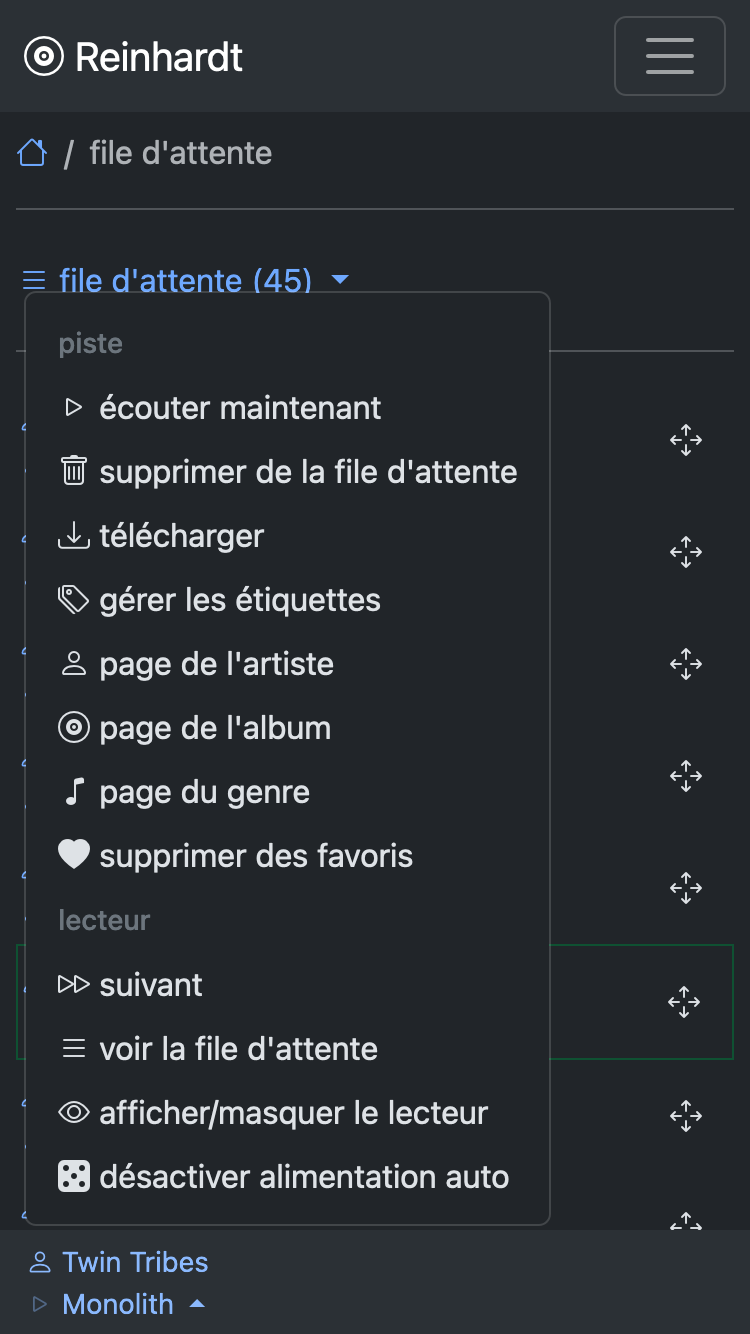
Task: Click the télécharger download icon
Action: pos(74,536)
